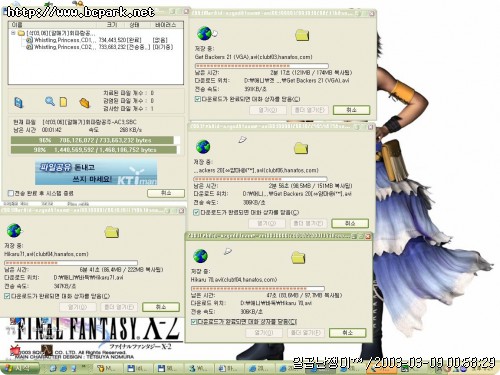
Task: Uncheck close-dialog checkbox in Get Backers 20 window
Action: (x=196, y=212)
